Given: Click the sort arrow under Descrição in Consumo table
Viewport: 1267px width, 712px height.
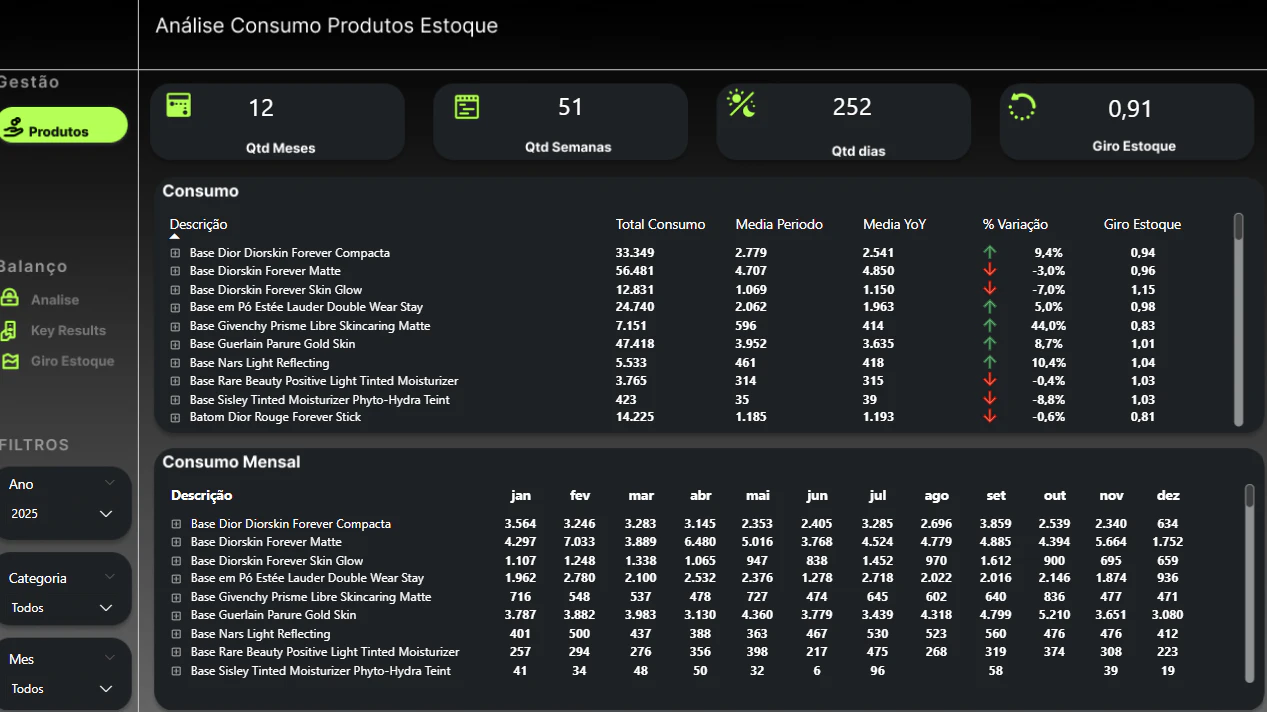Looking at the screenshot, I should point(175,237).
